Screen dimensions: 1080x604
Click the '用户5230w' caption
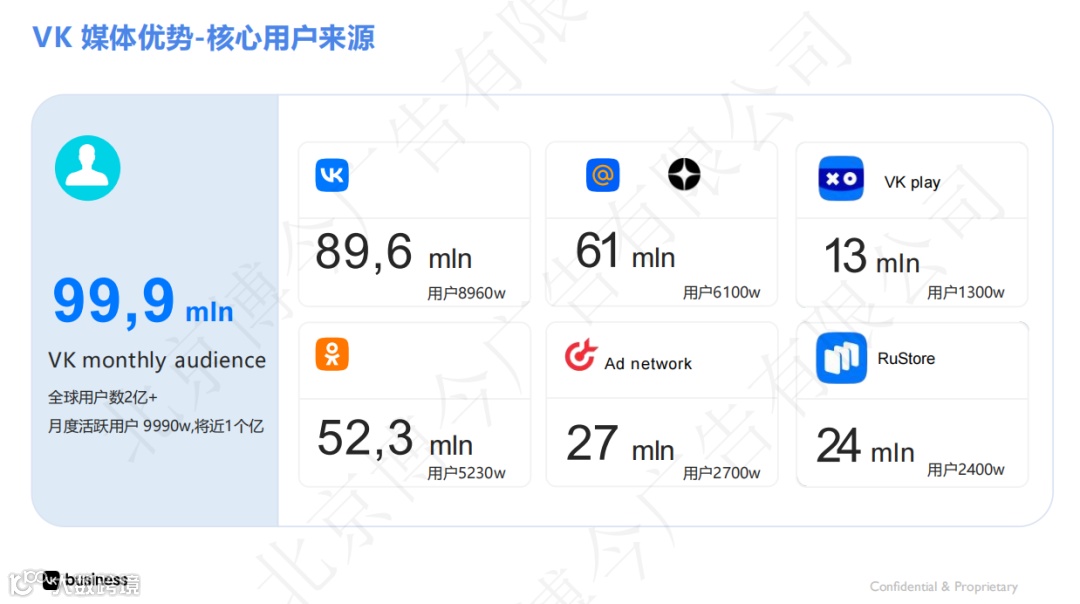point(466,473)
